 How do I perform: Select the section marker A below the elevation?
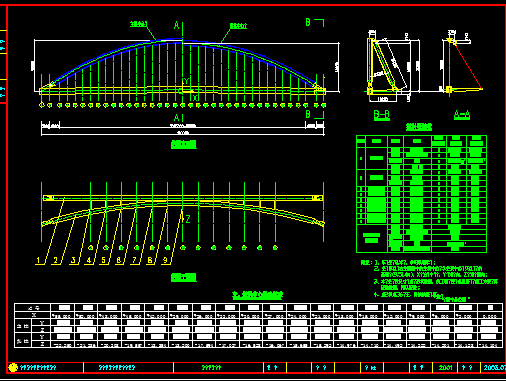177,118
